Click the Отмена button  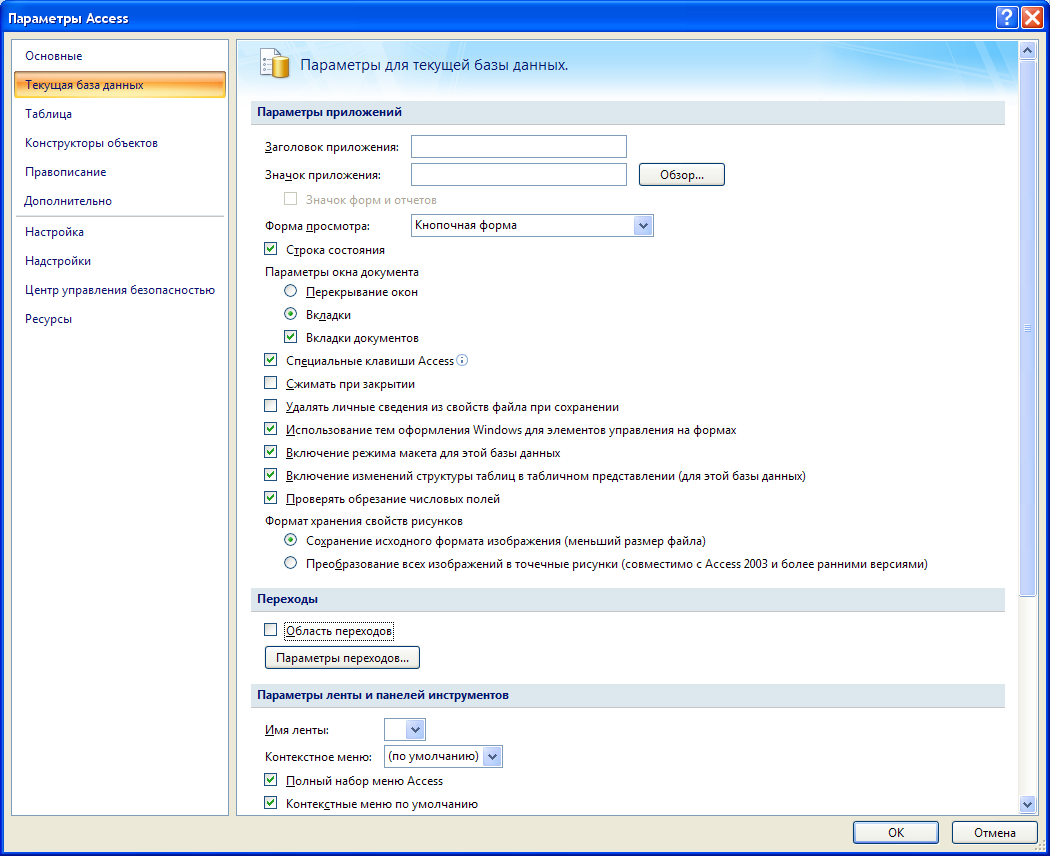point(994,833)
